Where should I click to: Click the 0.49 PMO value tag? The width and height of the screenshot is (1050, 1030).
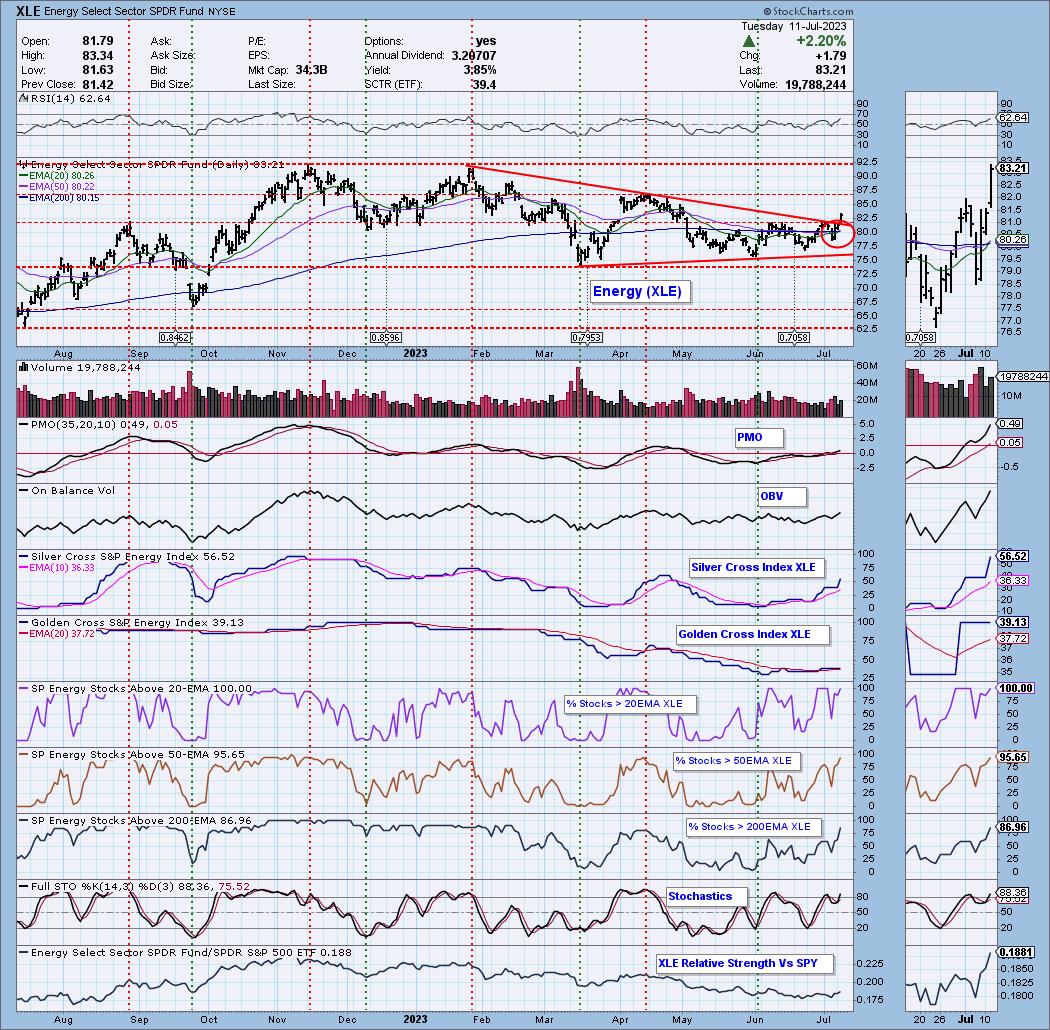pos(1010,424)
